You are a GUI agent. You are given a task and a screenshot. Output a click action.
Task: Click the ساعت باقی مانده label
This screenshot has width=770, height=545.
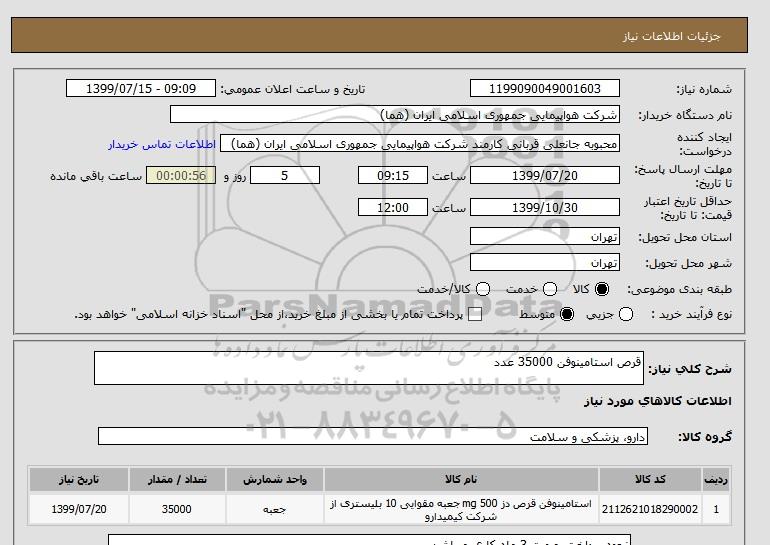96,176
